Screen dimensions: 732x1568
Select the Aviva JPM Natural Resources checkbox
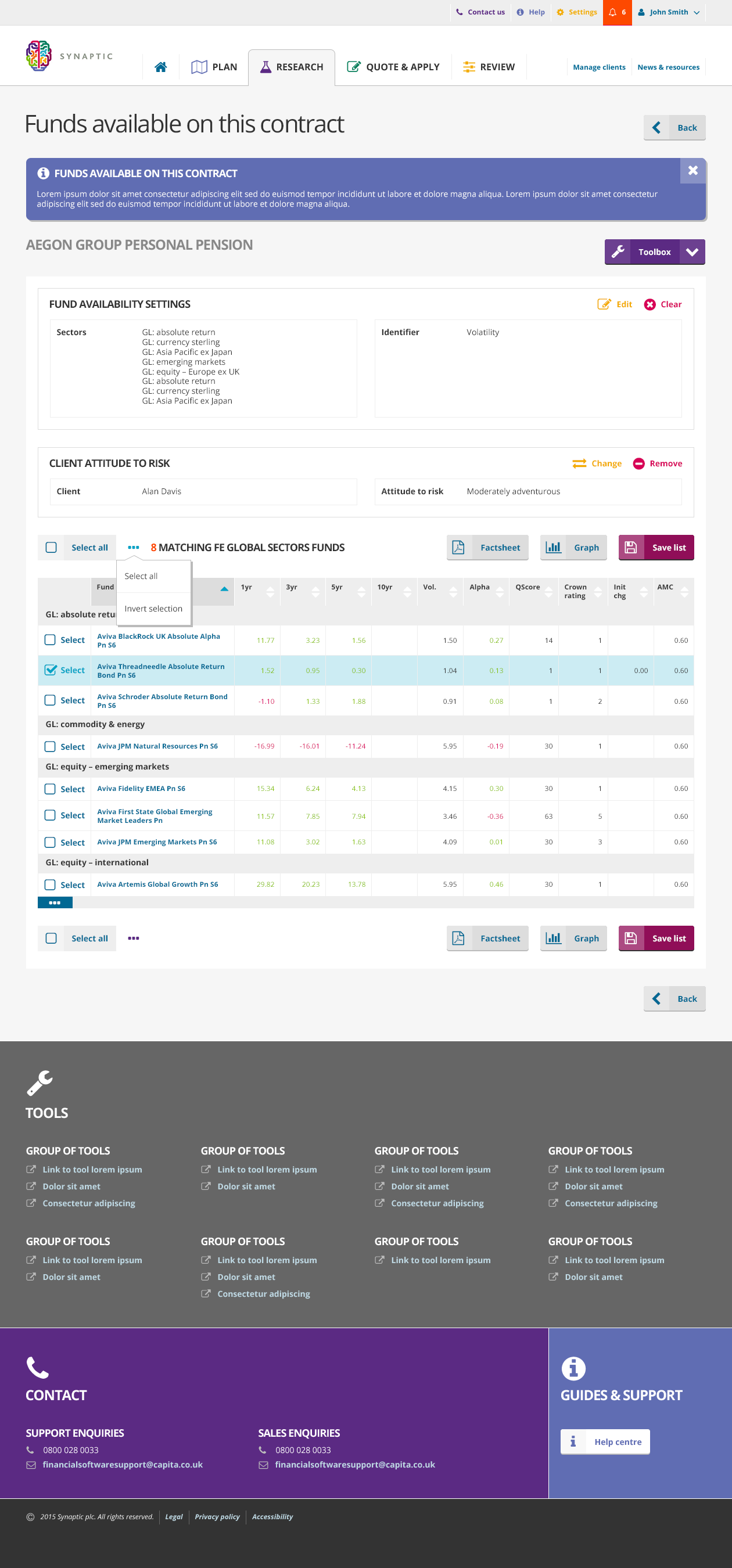50,746
